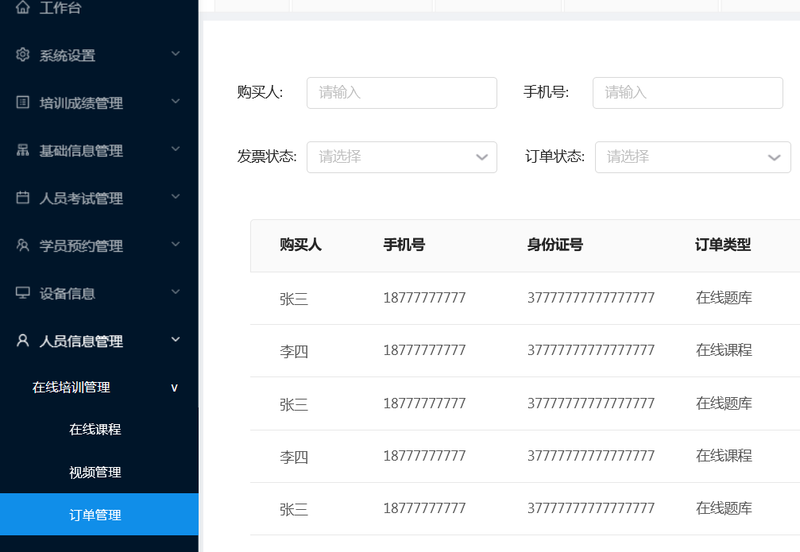Focus the 手机号 input field
This screenshot has width=800, height=552.
[x=687, y=93]
